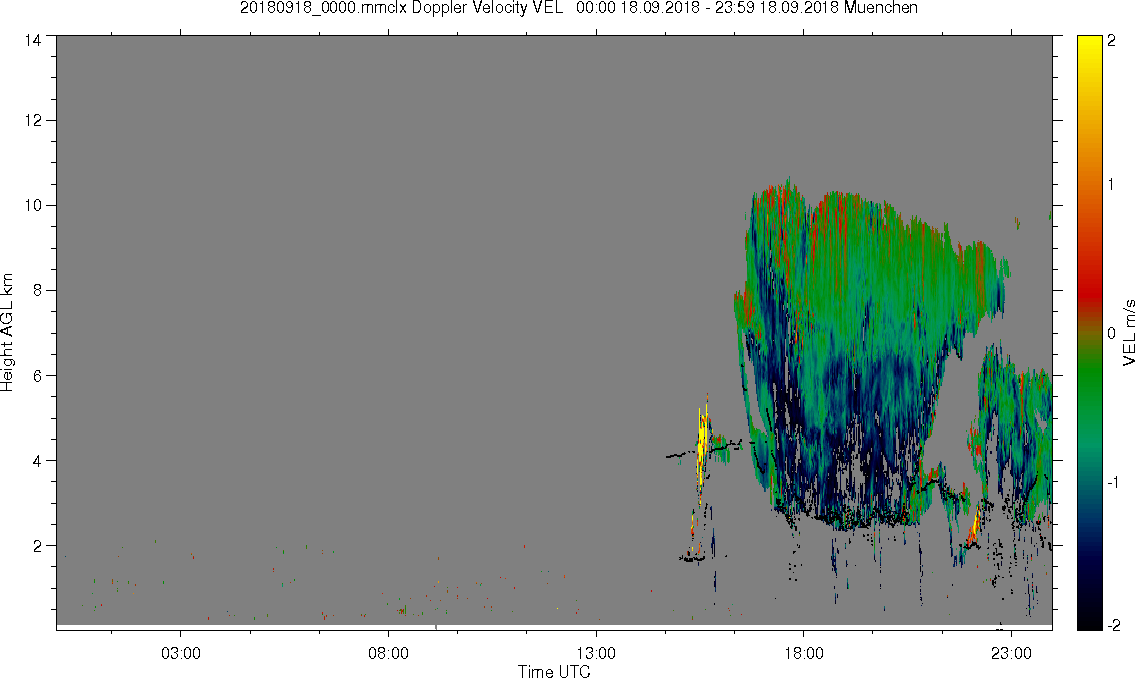Click the colorbar label '-1'
This screenshot has height=678, width=1135.
click(x=1113, y=483)
